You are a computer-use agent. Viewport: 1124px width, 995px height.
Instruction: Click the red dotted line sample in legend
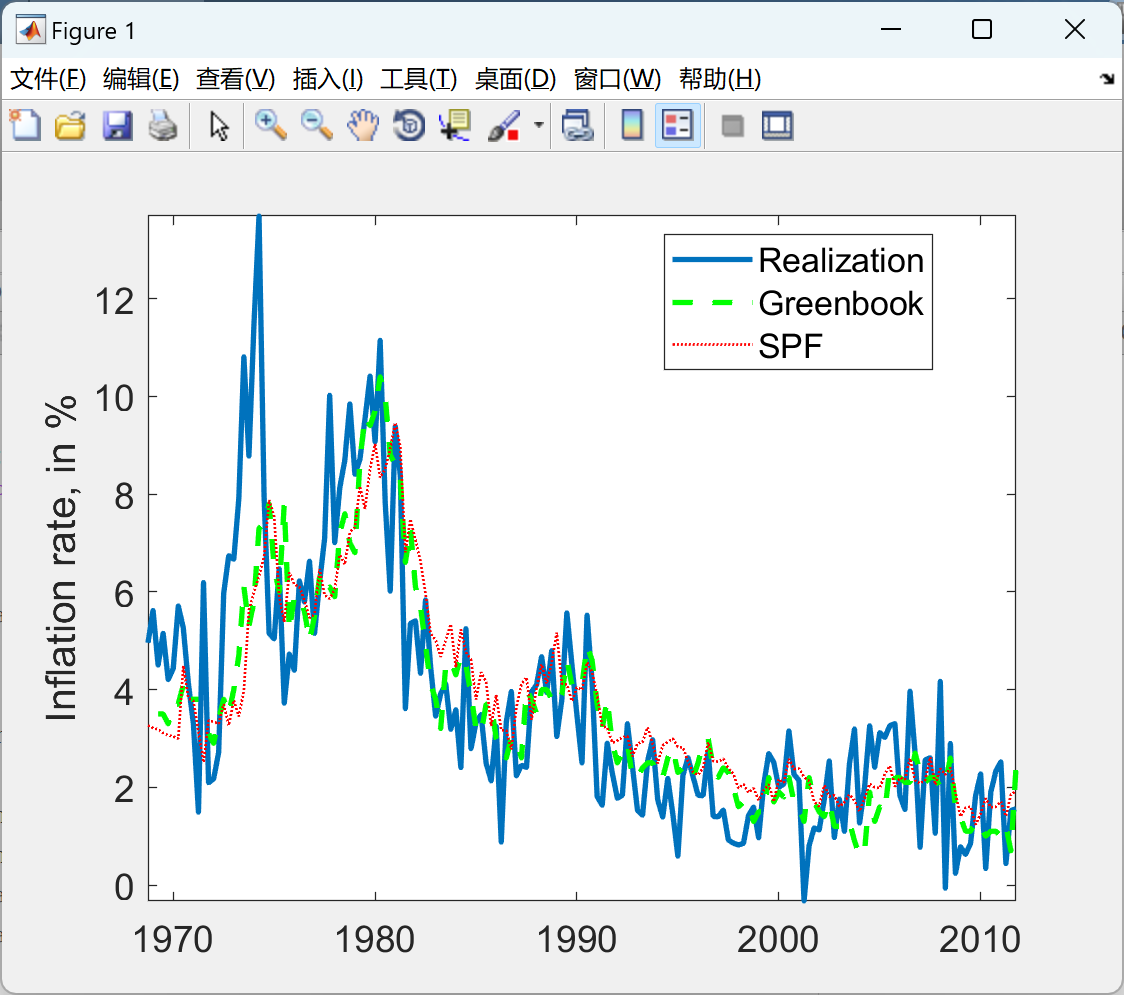tap(713, 345)
